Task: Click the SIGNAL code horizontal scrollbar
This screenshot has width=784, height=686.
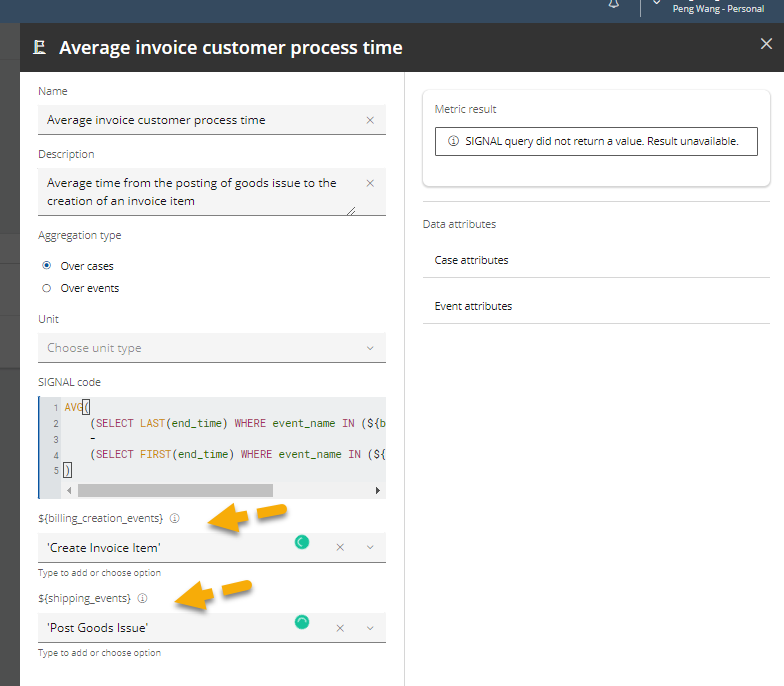Action: pos(176,490)
